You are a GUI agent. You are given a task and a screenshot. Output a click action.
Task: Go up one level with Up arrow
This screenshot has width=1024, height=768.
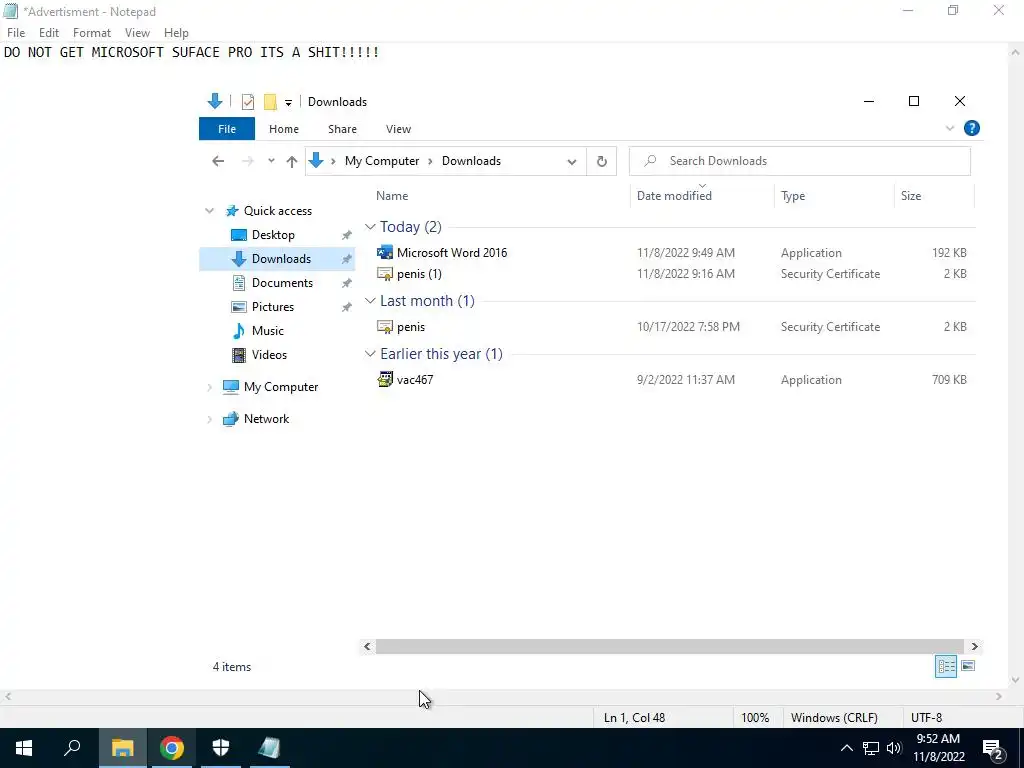click(291, 161)
